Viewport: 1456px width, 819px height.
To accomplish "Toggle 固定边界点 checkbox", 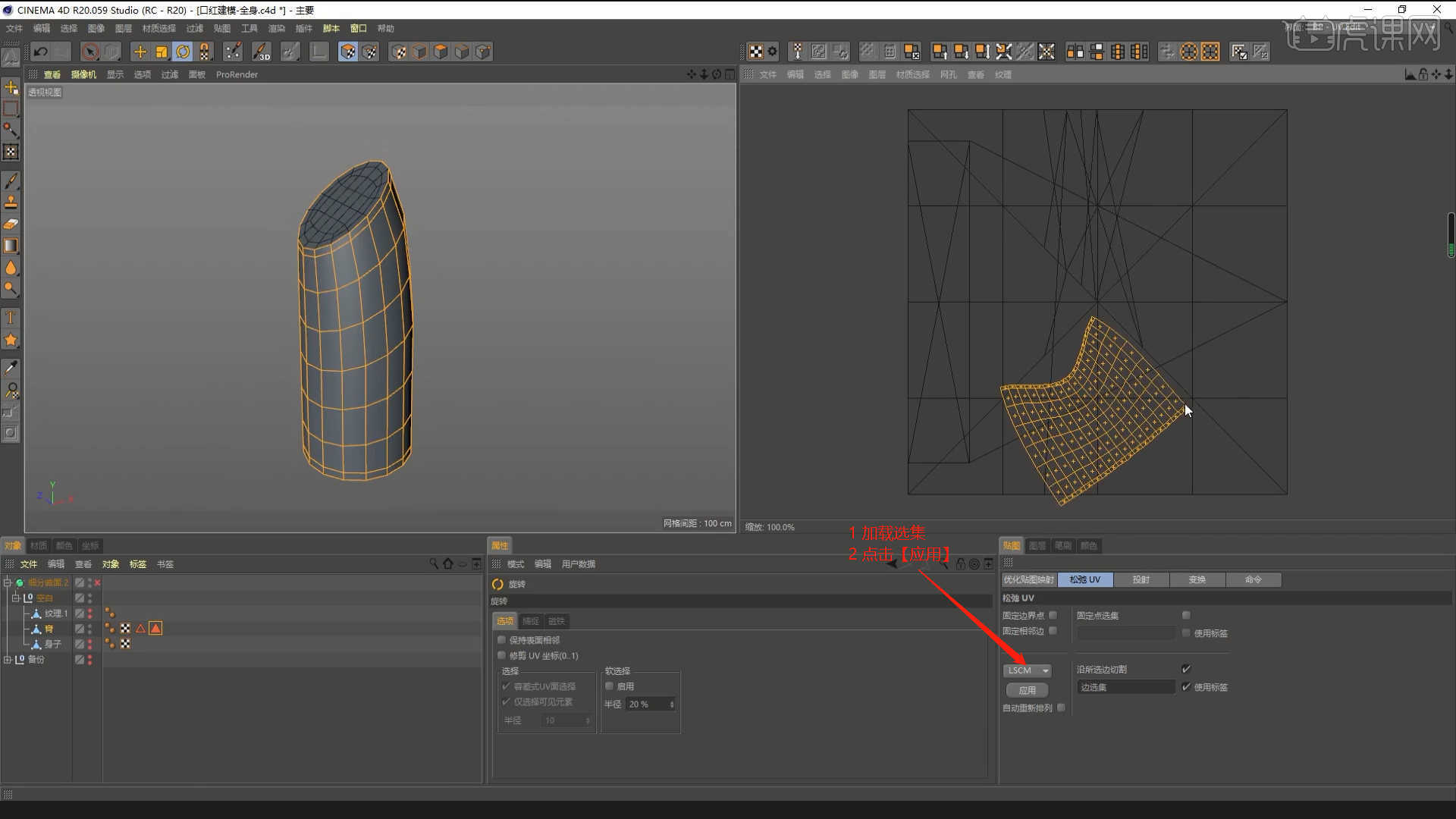I will pyautogui.click(x=1053, y=615).
